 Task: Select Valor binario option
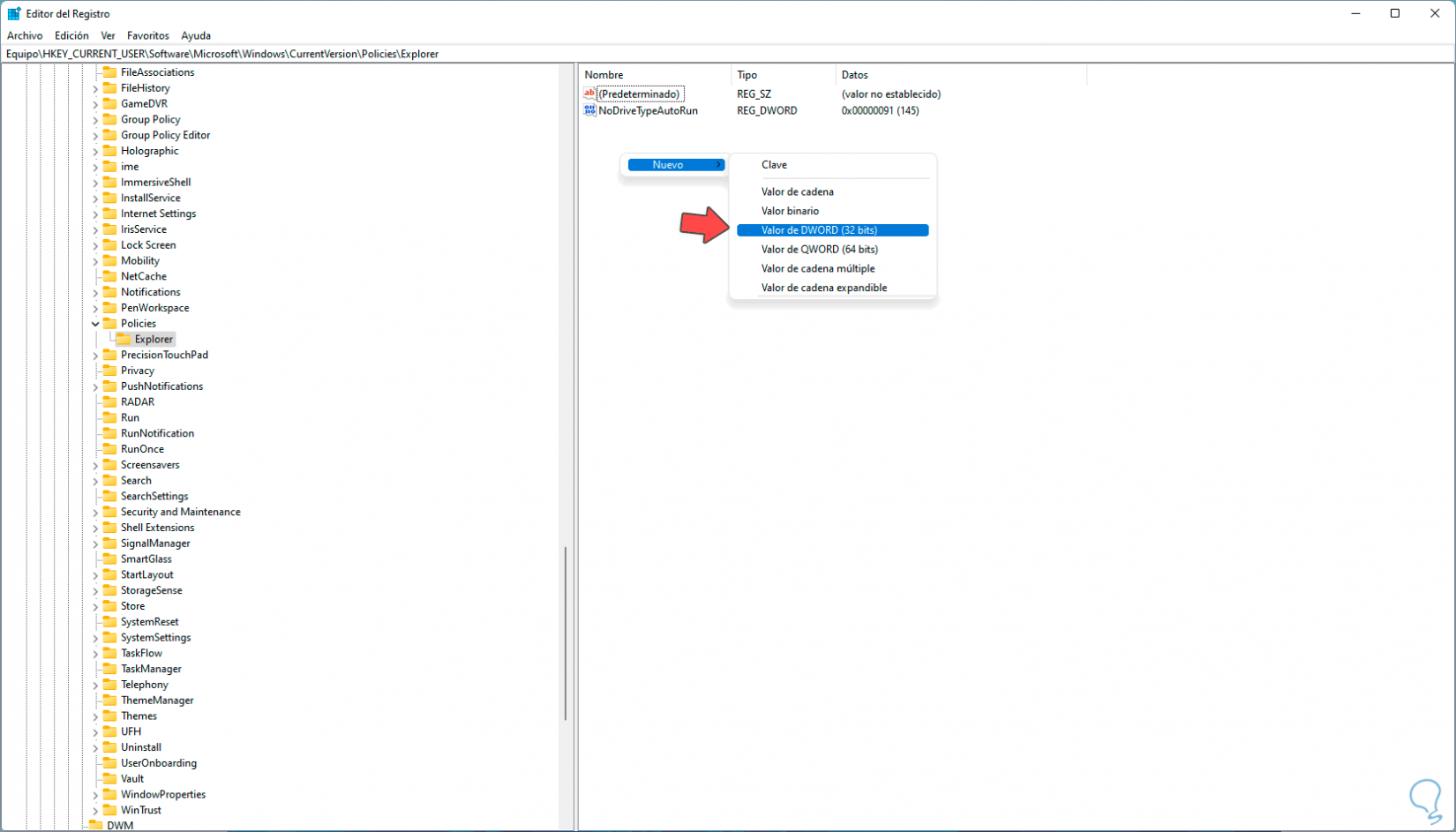point(832,211)
